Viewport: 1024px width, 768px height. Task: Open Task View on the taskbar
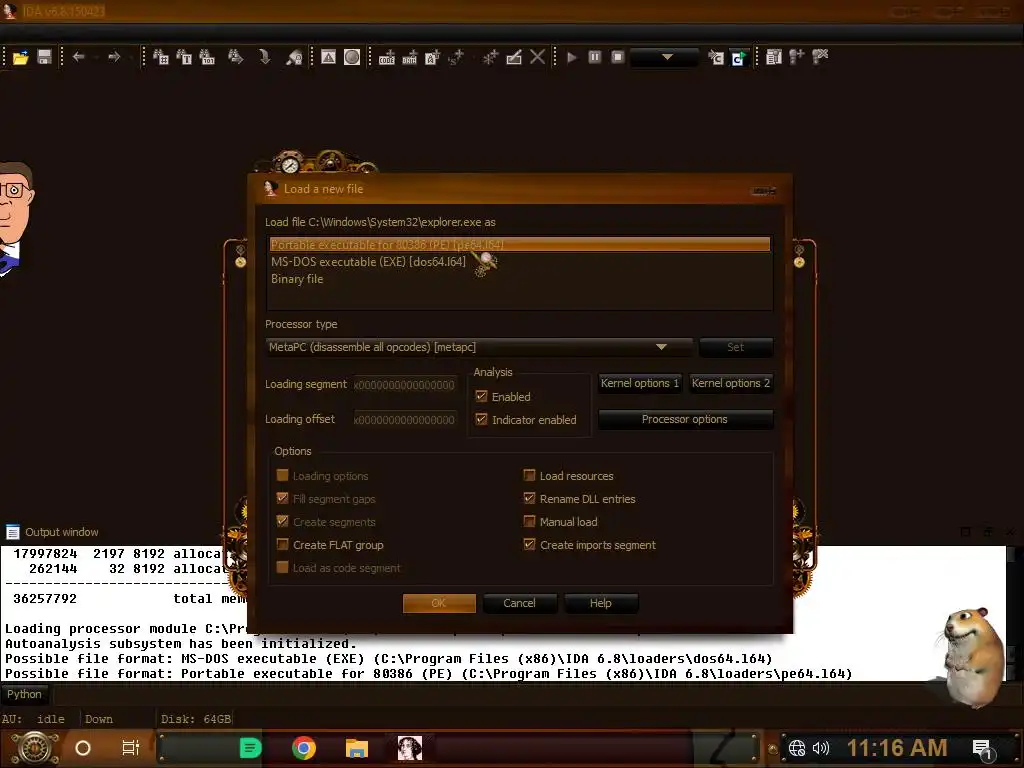click(x=131, y=748)
